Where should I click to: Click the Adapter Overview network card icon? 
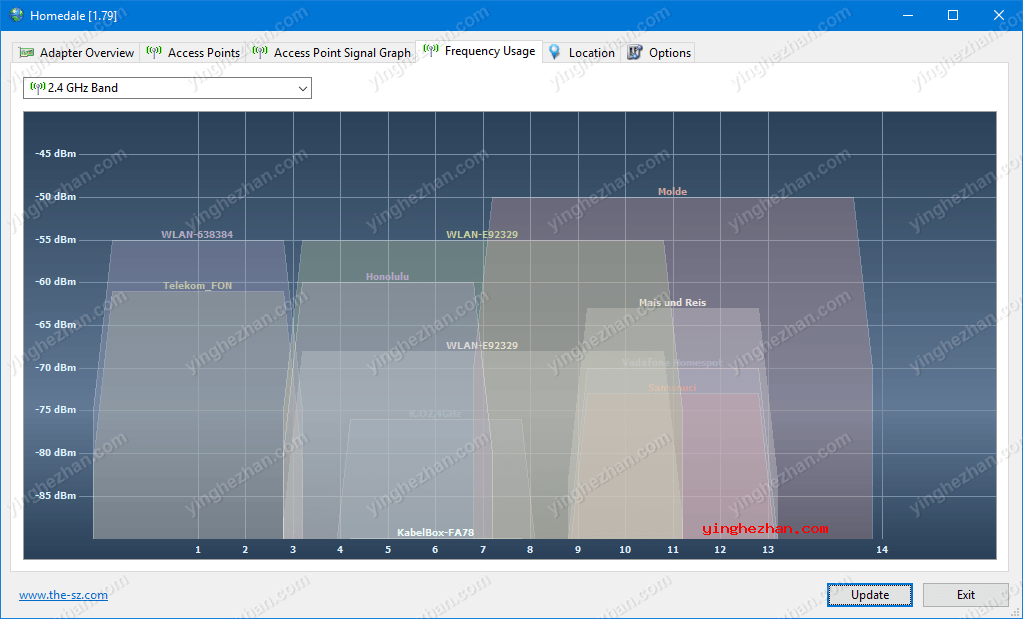pyautogui.click(x=27, y=53)
